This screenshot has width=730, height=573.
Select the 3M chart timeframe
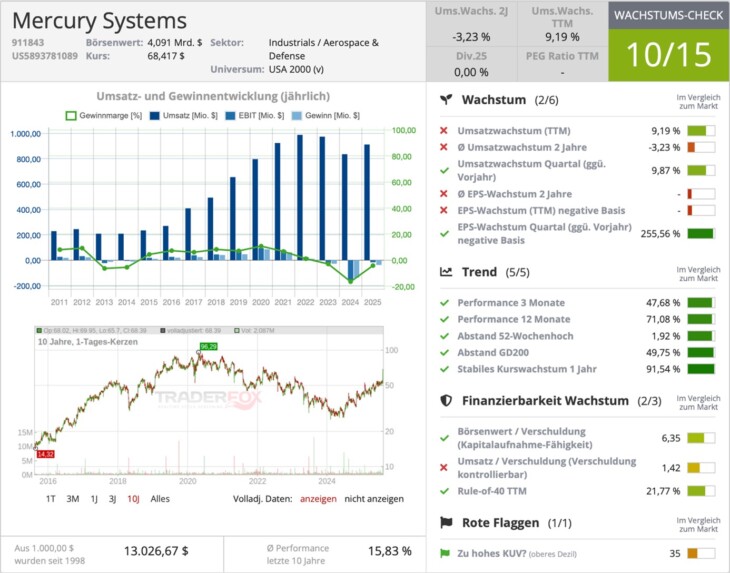[x=73, y=499]
